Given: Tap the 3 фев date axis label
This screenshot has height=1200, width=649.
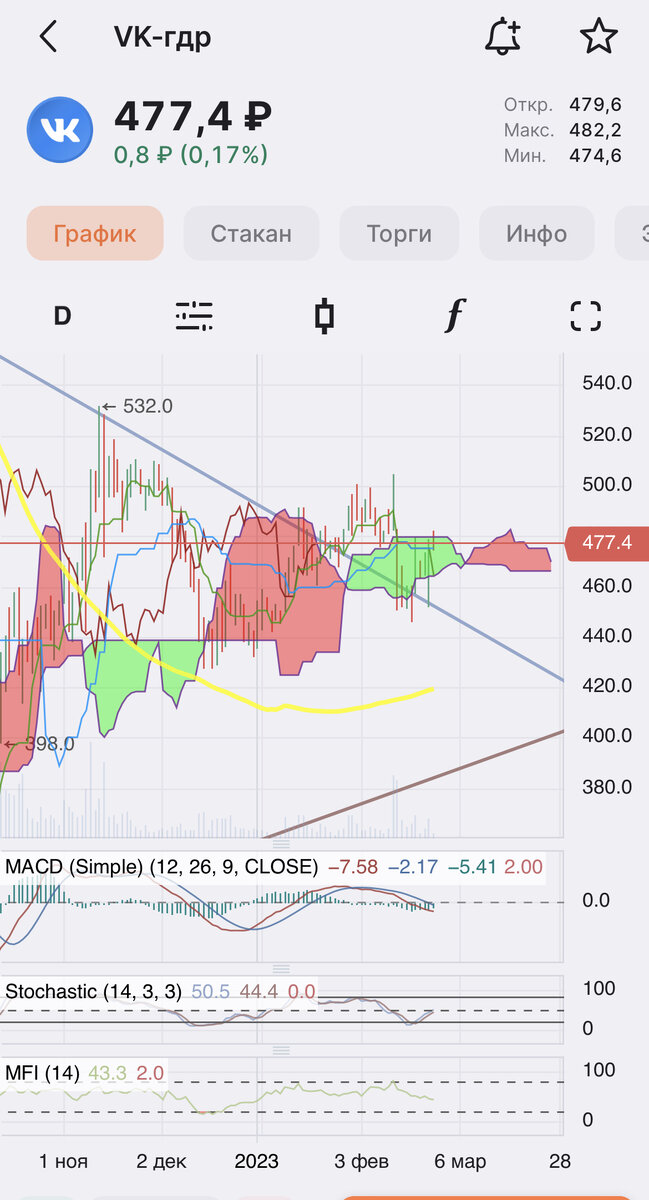Looking at the screenshot, I should [361, 1161].
